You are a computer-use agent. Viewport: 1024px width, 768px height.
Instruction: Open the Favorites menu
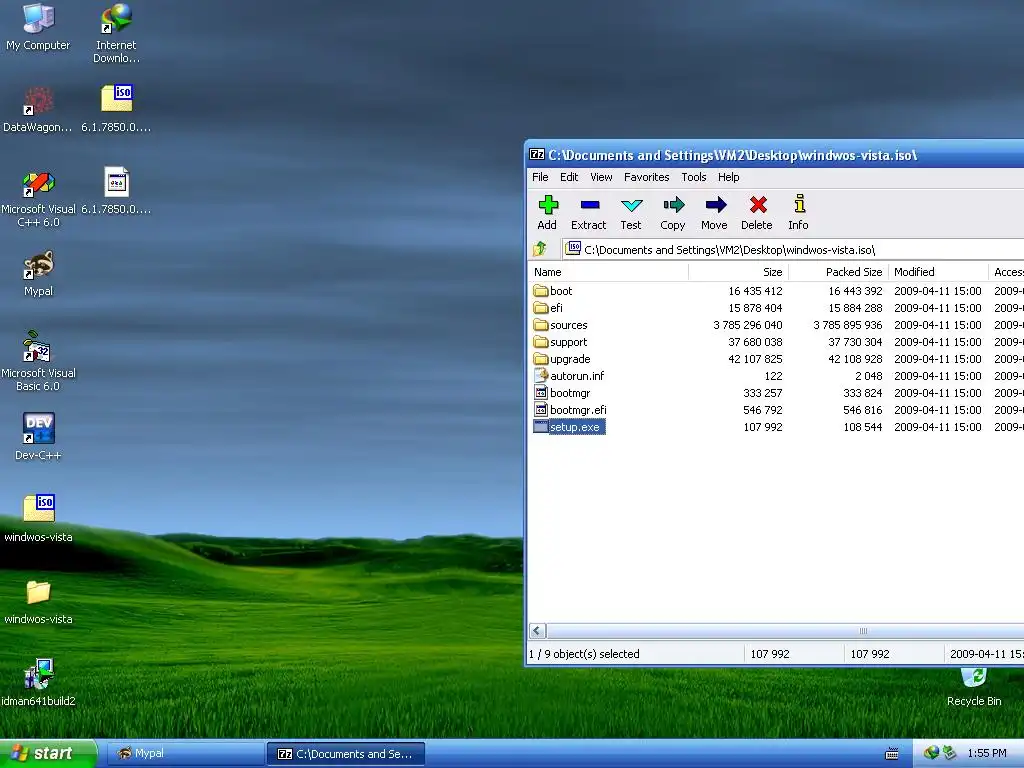click(x=647, y=177)
